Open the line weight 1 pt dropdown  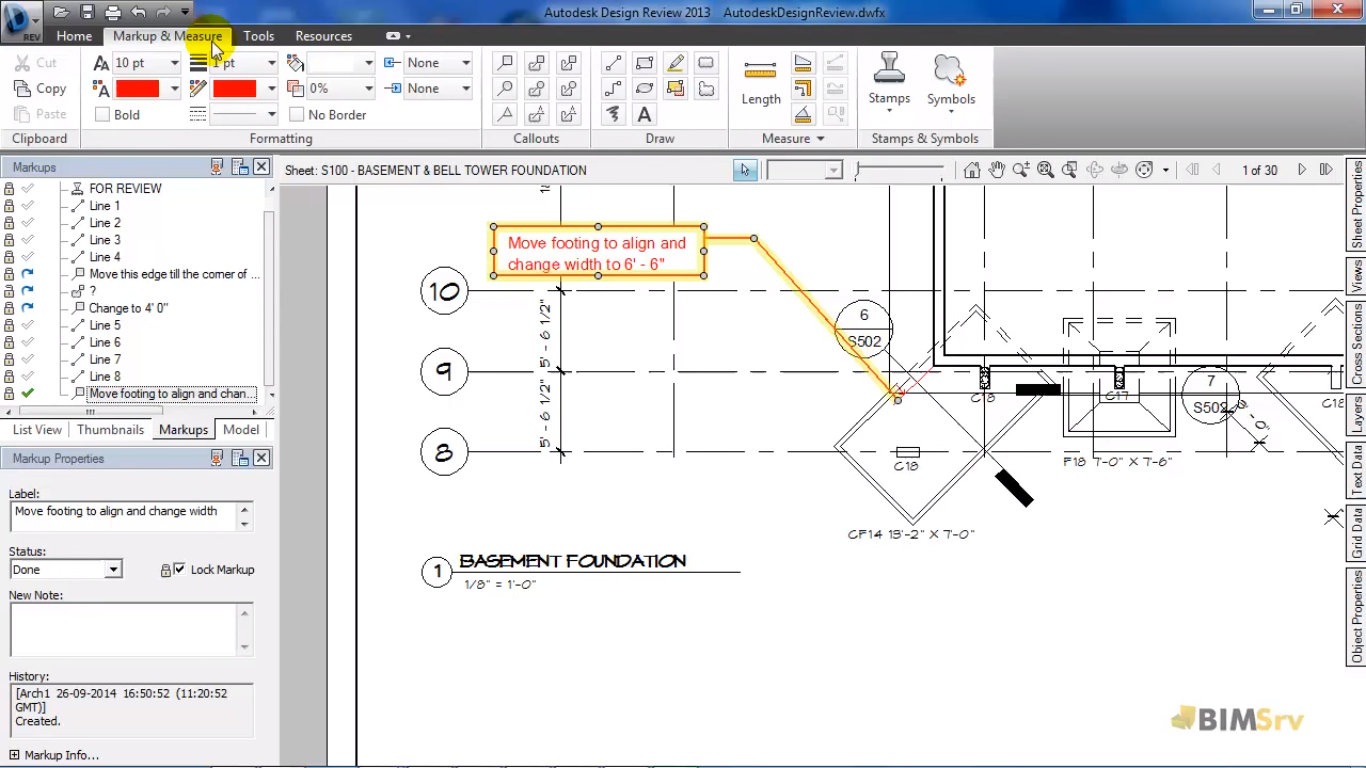point(271,63)
